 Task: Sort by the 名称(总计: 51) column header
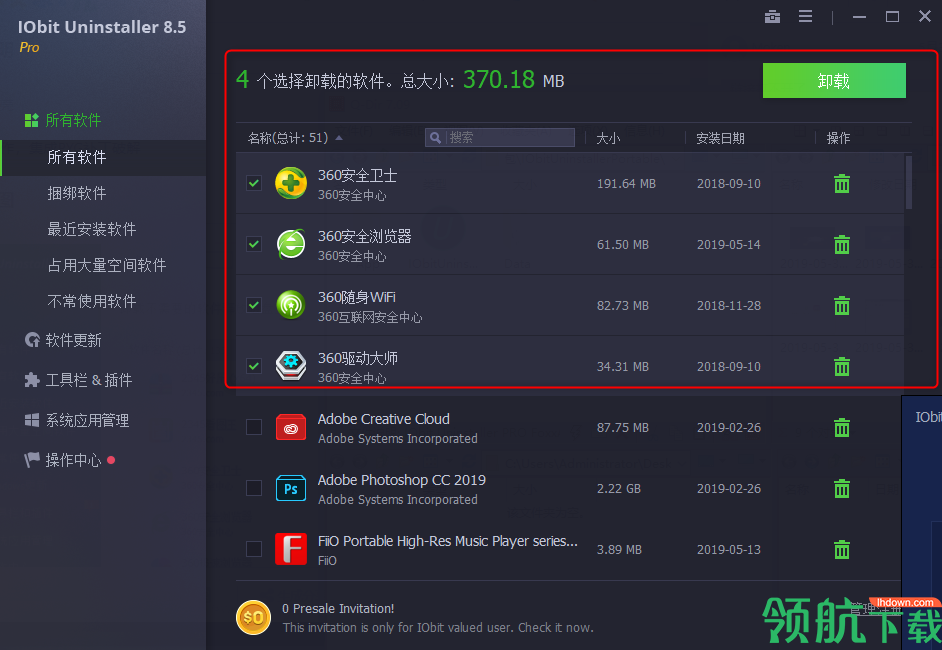[288, 138]
